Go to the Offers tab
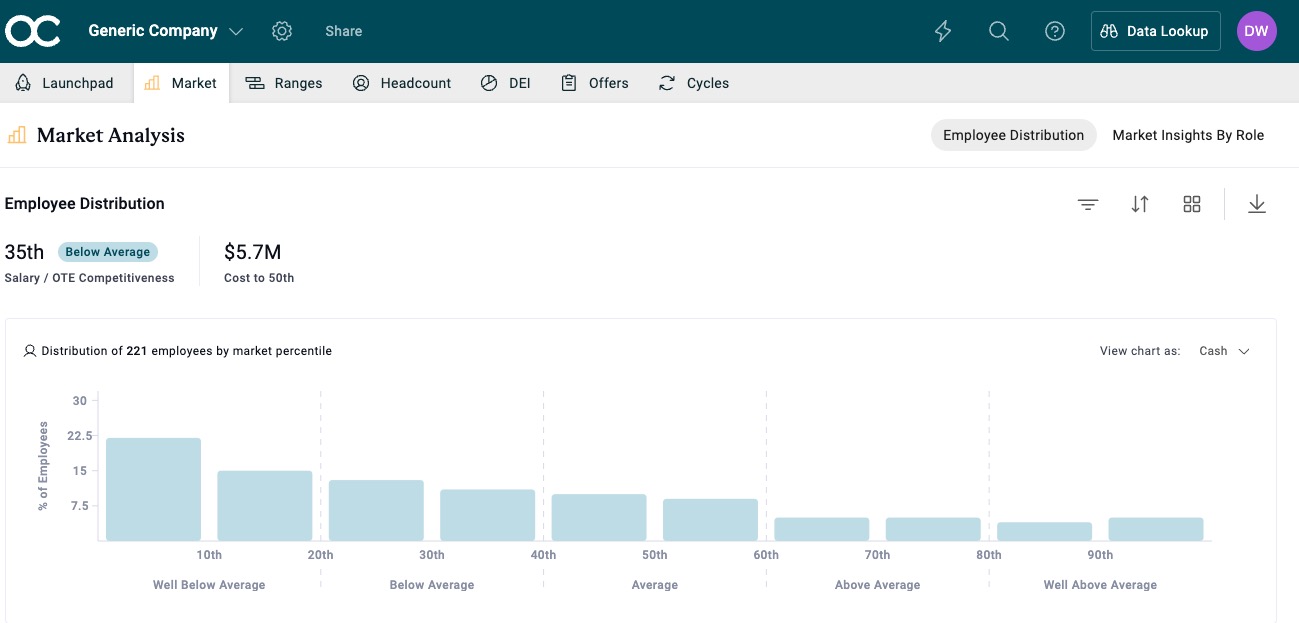 [x=595, y=83]
